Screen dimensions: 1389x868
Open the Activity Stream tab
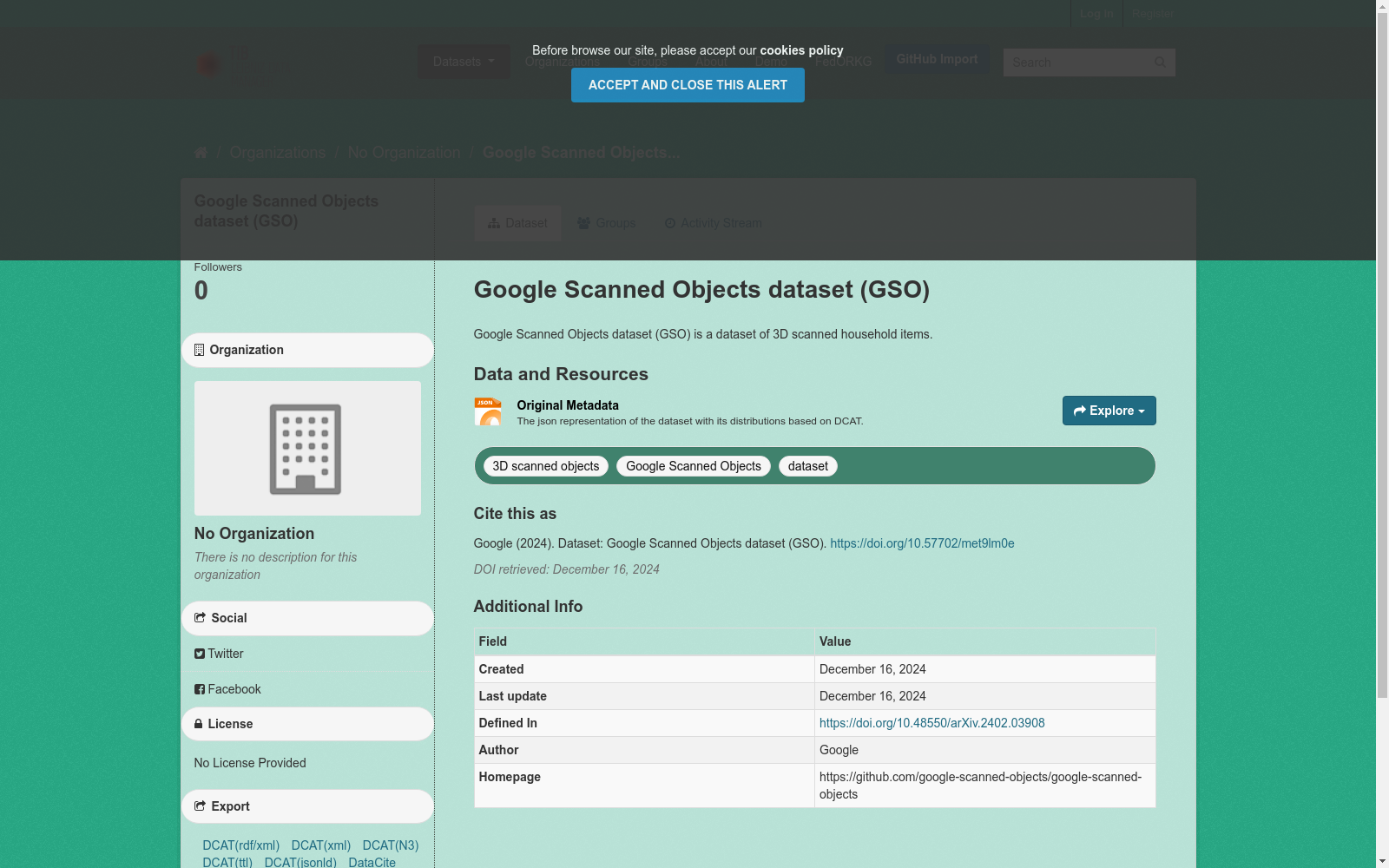click(714, 223)
